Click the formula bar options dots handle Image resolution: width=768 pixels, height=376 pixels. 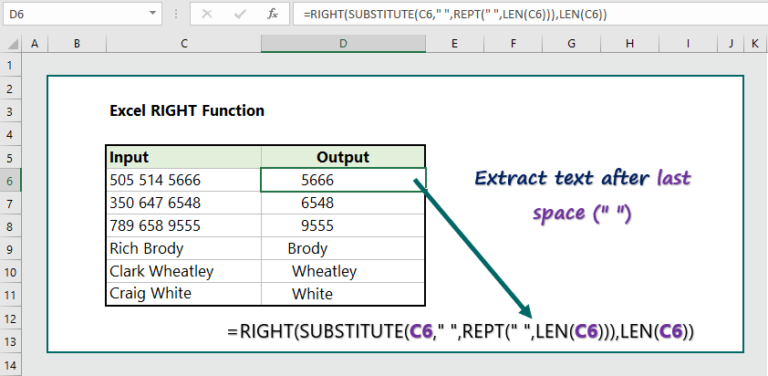pos(176,14)
